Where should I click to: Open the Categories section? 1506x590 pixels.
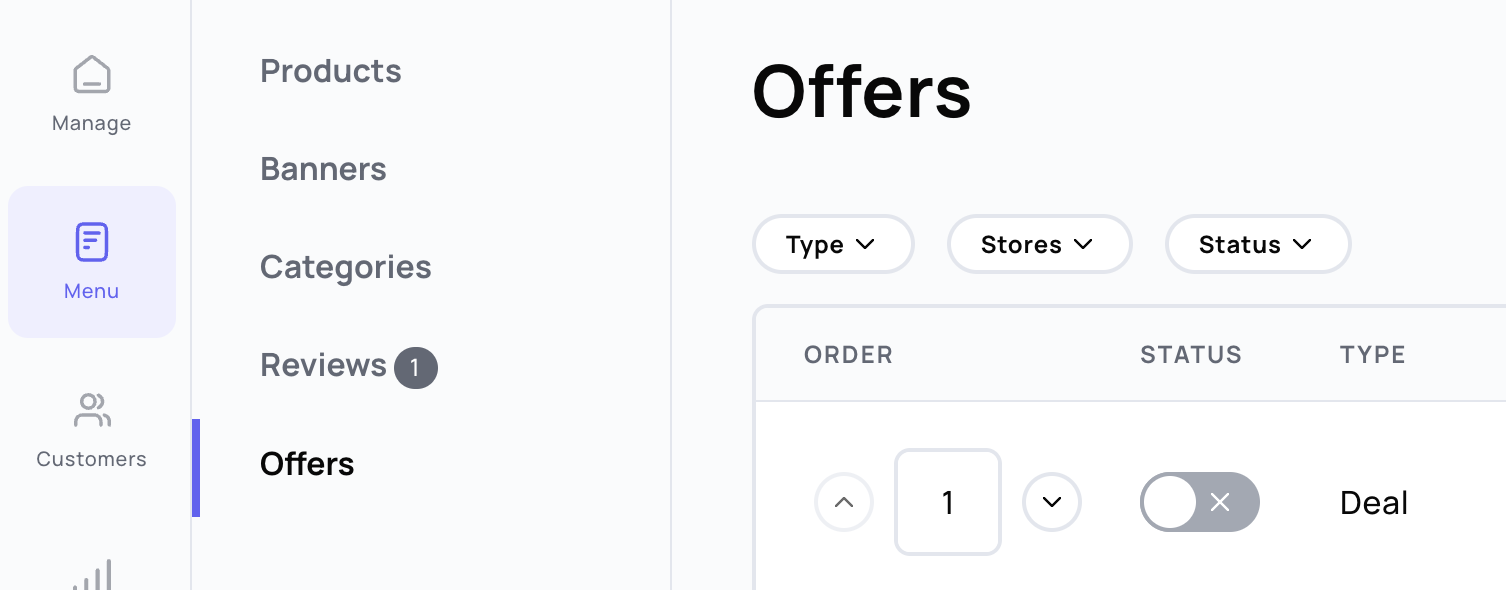(x=346, y=267)
